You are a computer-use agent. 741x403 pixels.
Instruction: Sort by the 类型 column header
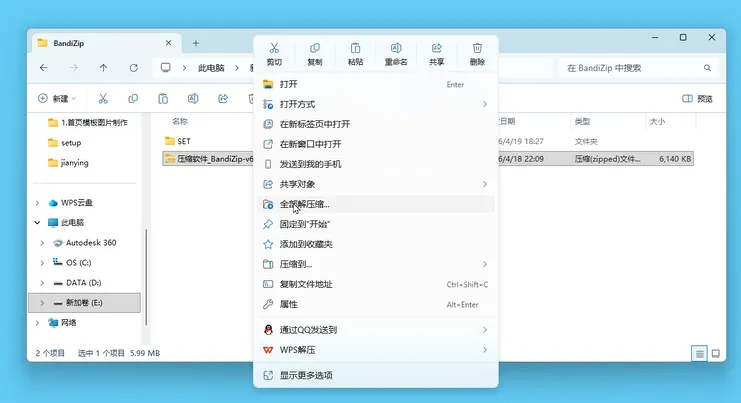(582, 121)
